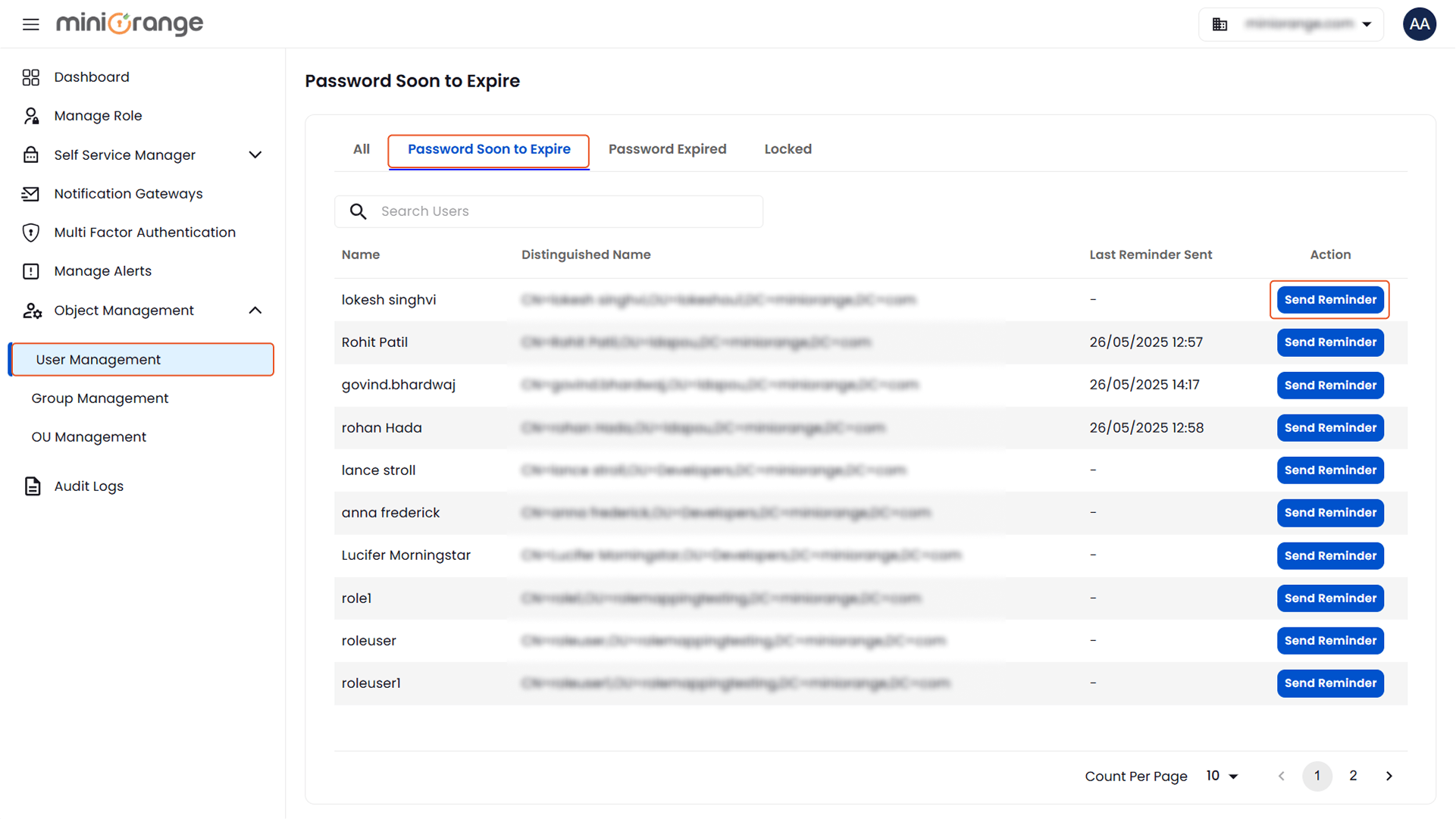Collapse the Object Management section
Viewport: 1456px width, 819px height.
tap(255, 310)
